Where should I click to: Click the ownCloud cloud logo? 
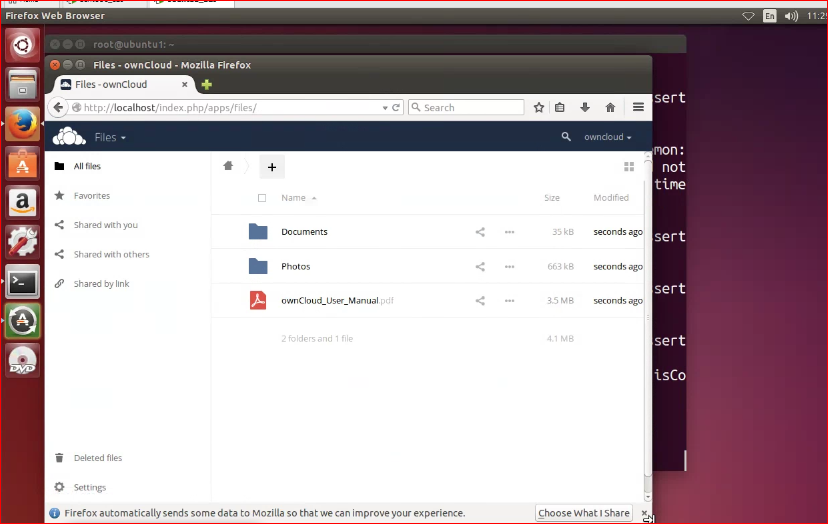tap(69, 136)
